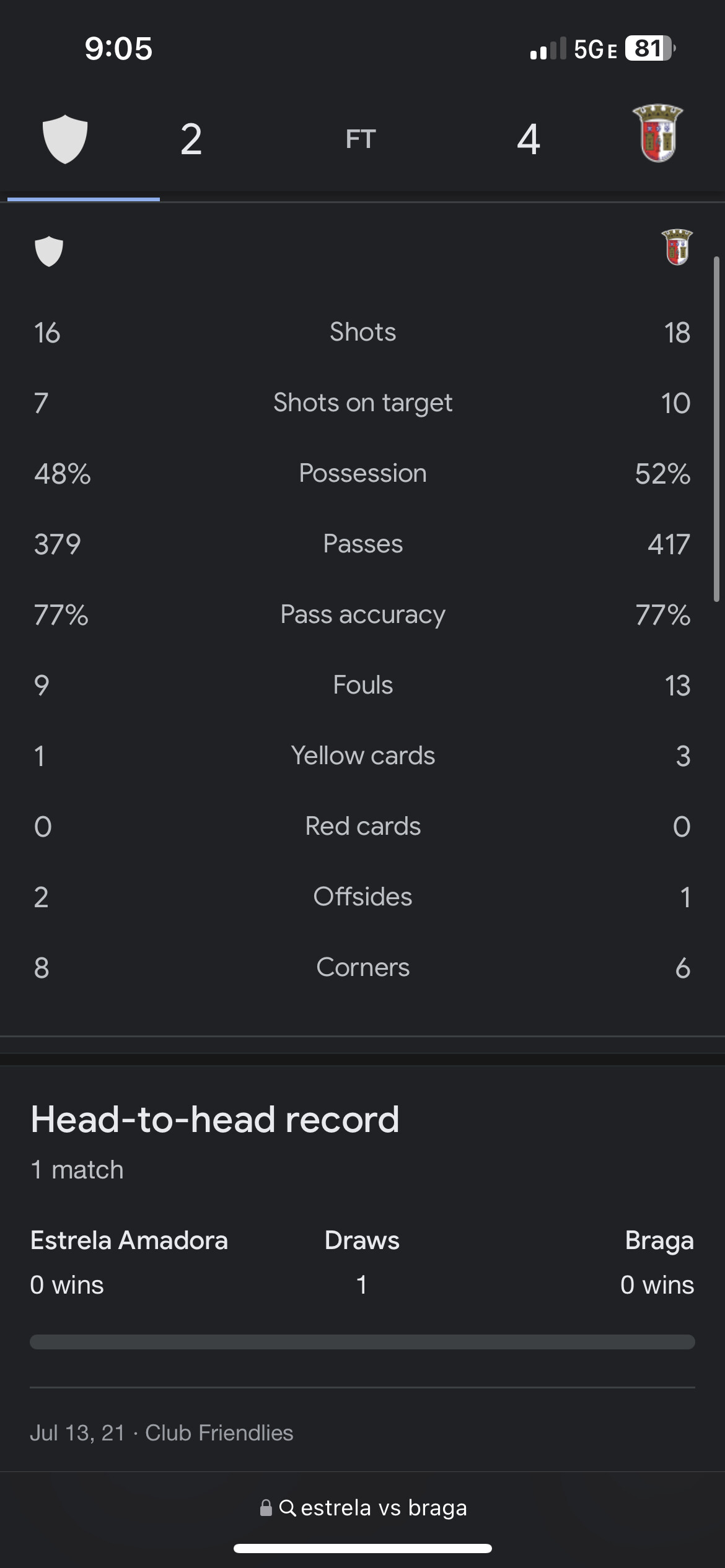
Task: Click the FT full-time status label
Action: point(361,139)
